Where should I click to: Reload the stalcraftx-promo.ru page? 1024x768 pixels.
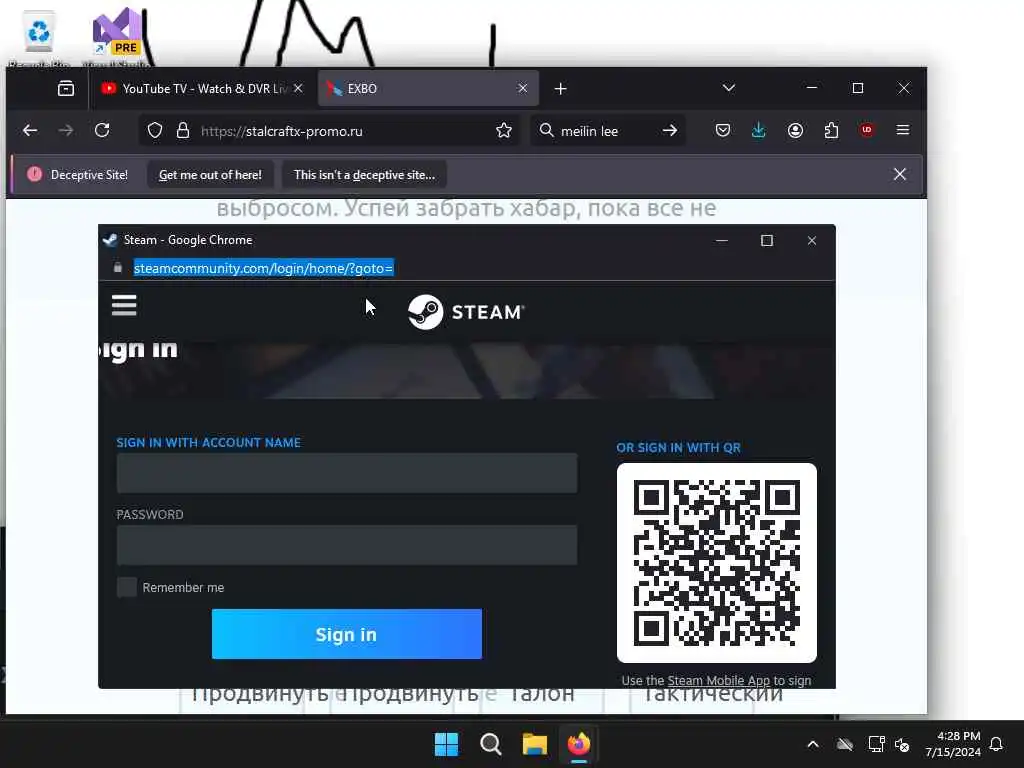[x=102, y=131]
